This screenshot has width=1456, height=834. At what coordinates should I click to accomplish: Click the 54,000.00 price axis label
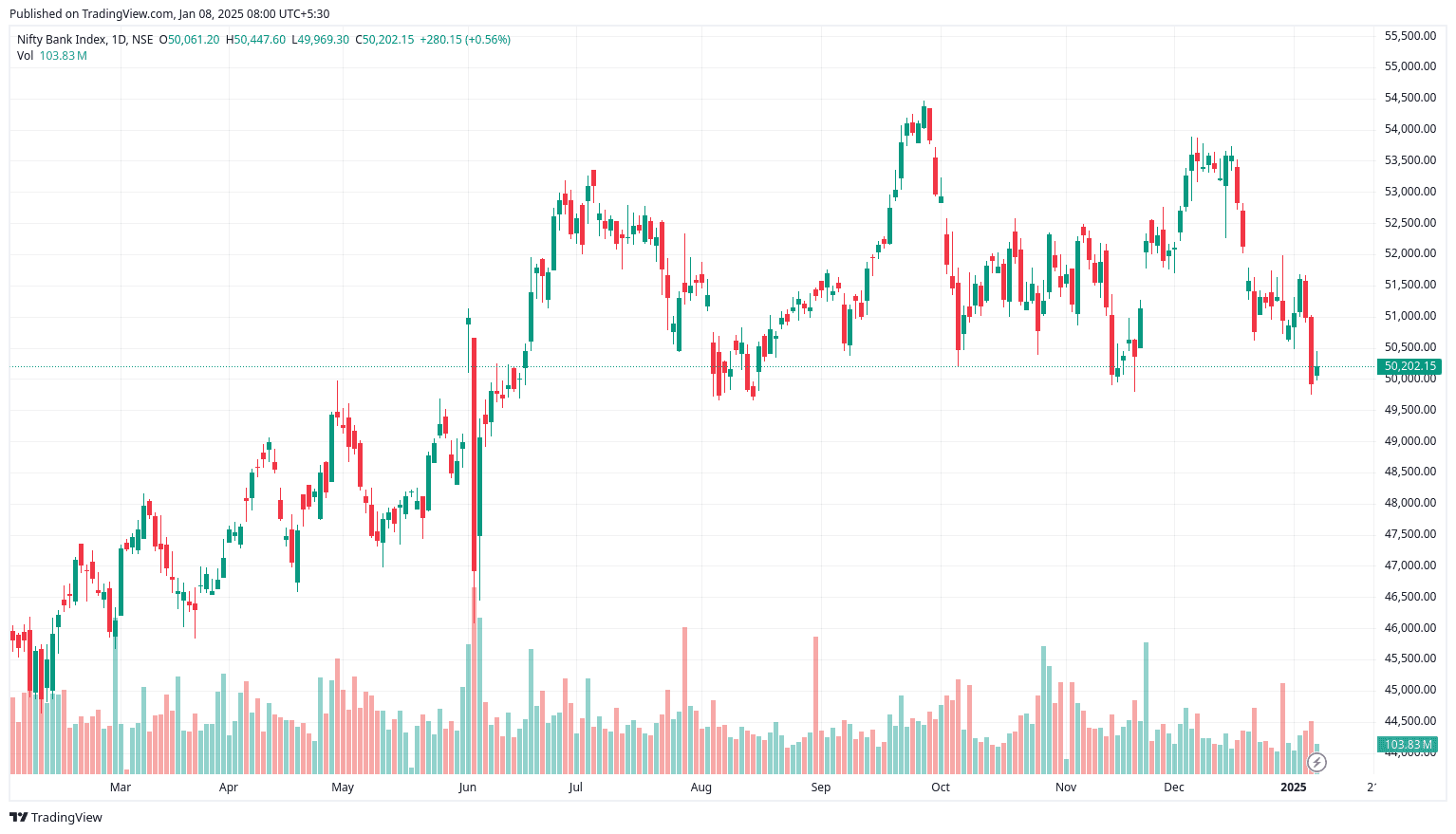[x=1410, y=129]
